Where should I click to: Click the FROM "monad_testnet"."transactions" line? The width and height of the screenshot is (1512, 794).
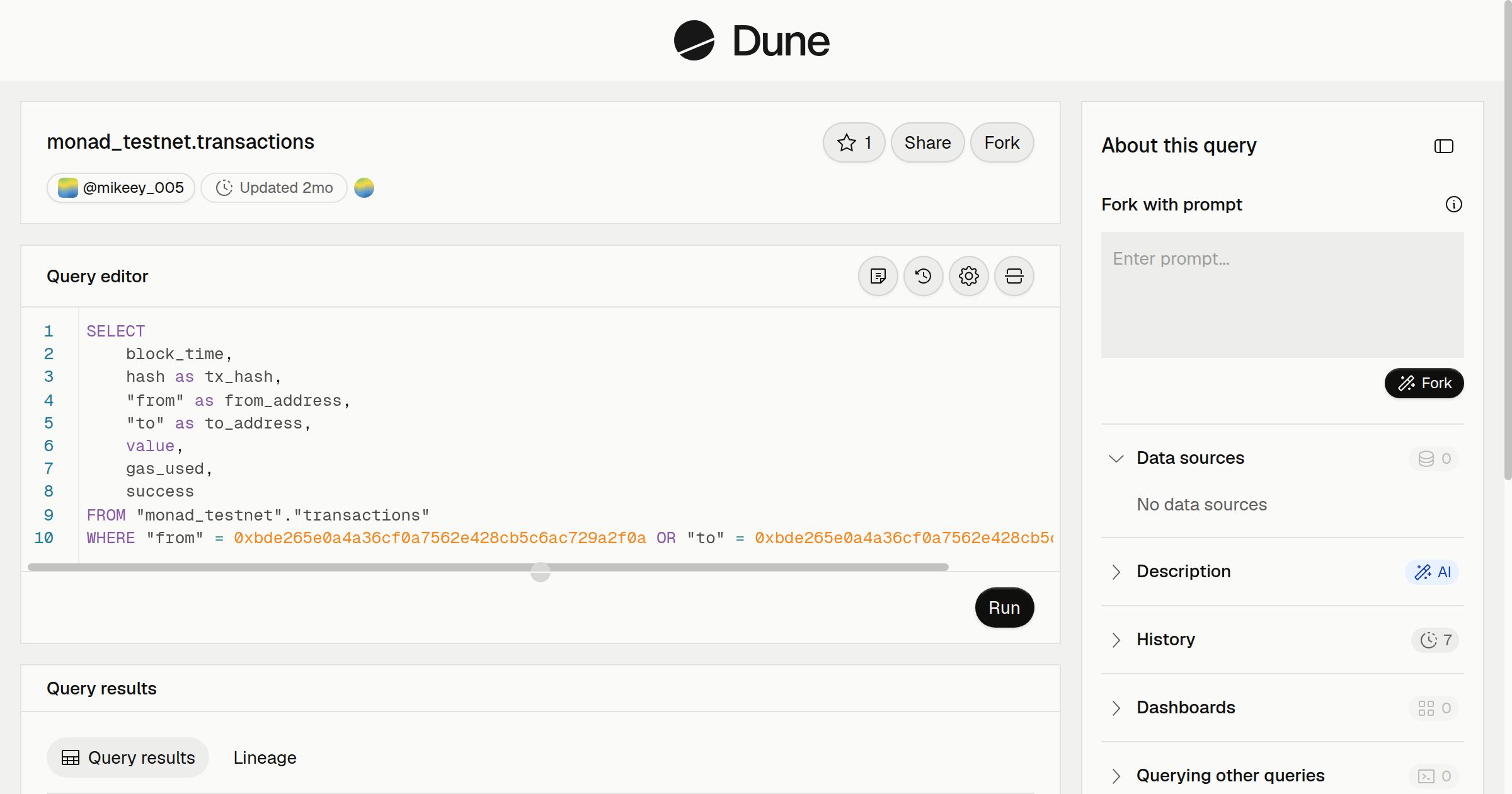tap(258, 515)
